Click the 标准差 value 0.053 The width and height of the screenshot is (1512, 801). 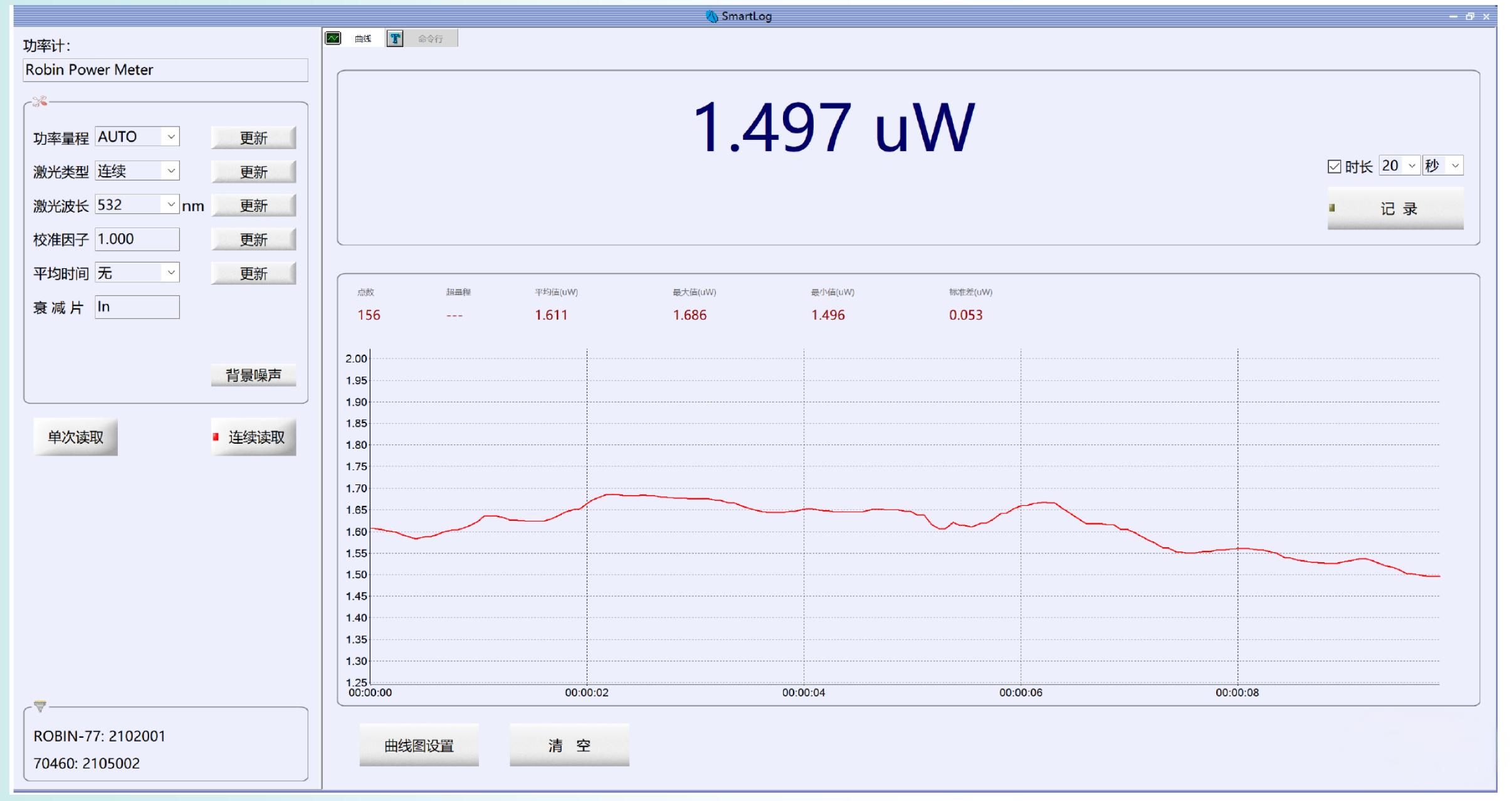966,315
